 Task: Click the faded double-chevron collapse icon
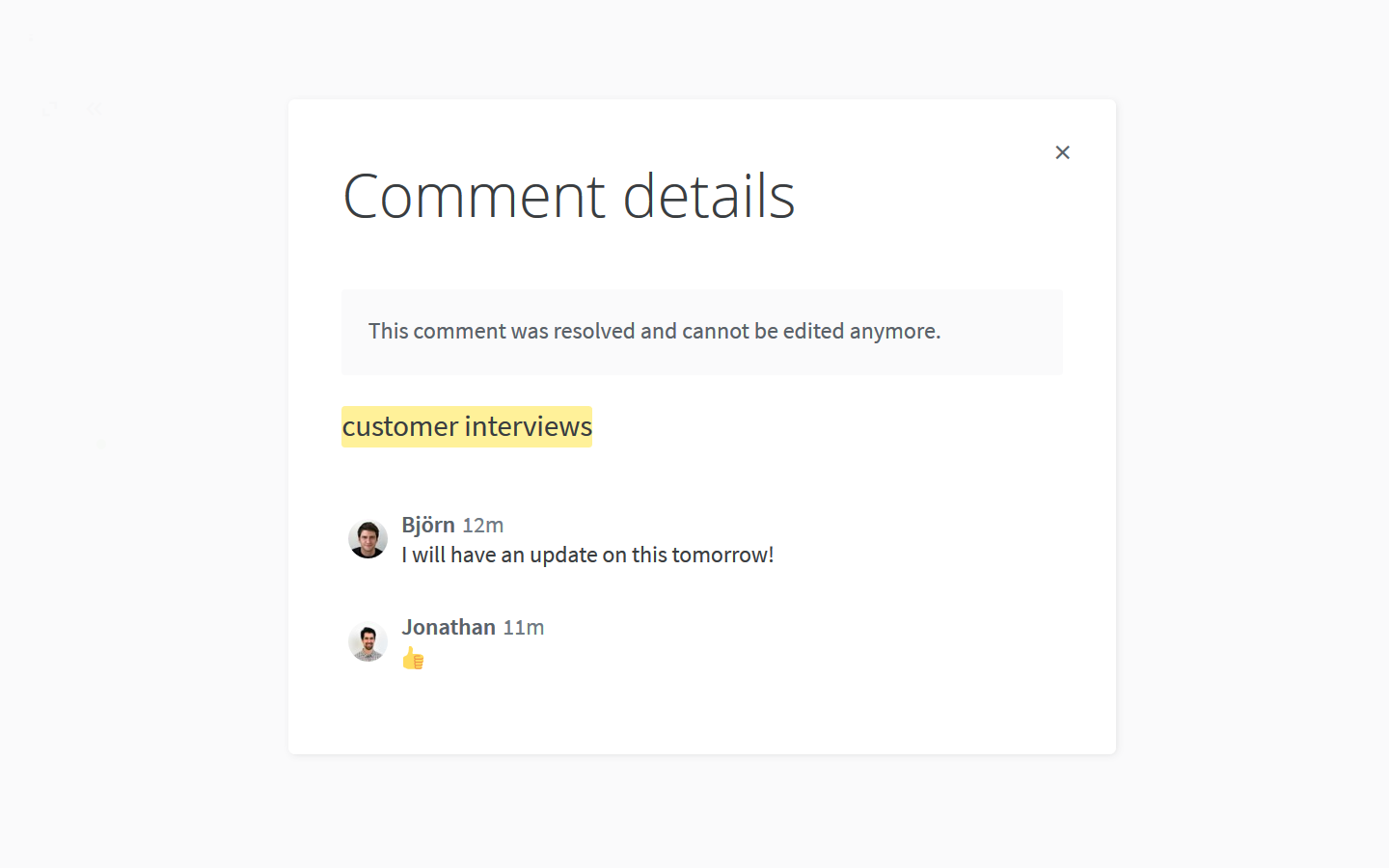tap(93, 109)
